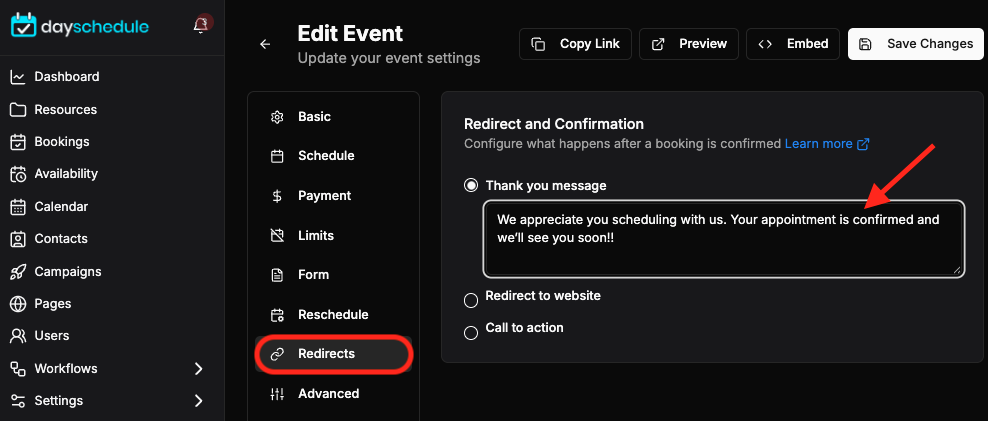Image resolution: width=988 pixels, height=421 pixels.
Task: Open the notifications bell icon
Action: (x=201, y=25)
